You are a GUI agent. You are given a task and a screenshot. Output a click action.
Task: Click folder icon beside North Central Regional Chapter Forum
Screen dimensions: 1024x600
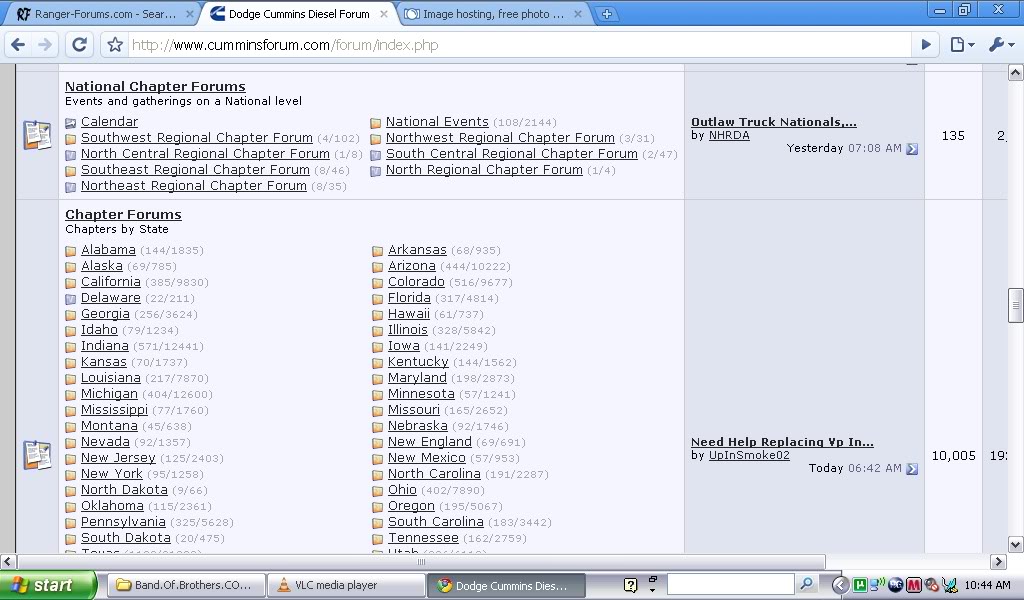coord(71,155)
